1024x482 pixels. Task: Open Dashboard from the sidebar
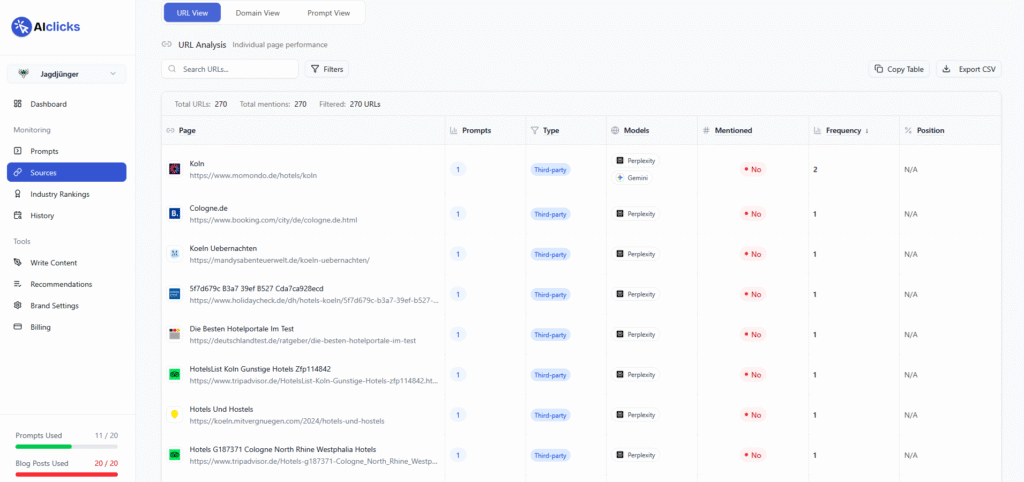(x=48, y=104)
